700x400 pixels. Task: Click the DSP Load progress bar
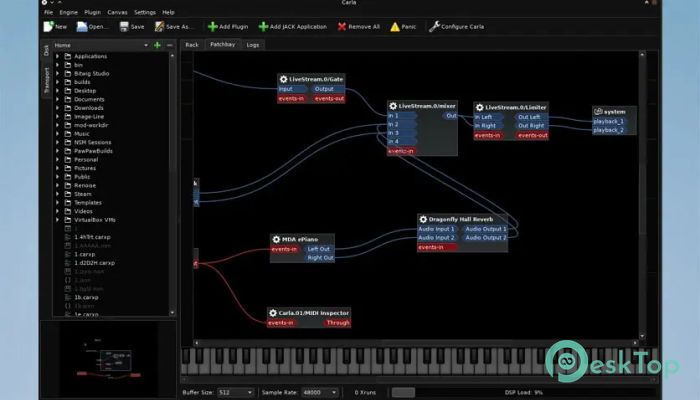523,392
